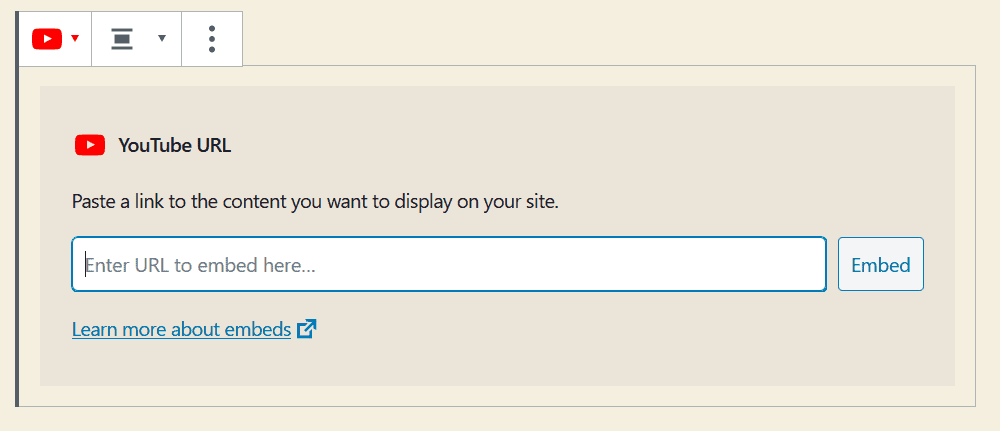Open the three-dot more options menu
The height and width of the screenshot is (431, 1000).
tap(212, 39)
